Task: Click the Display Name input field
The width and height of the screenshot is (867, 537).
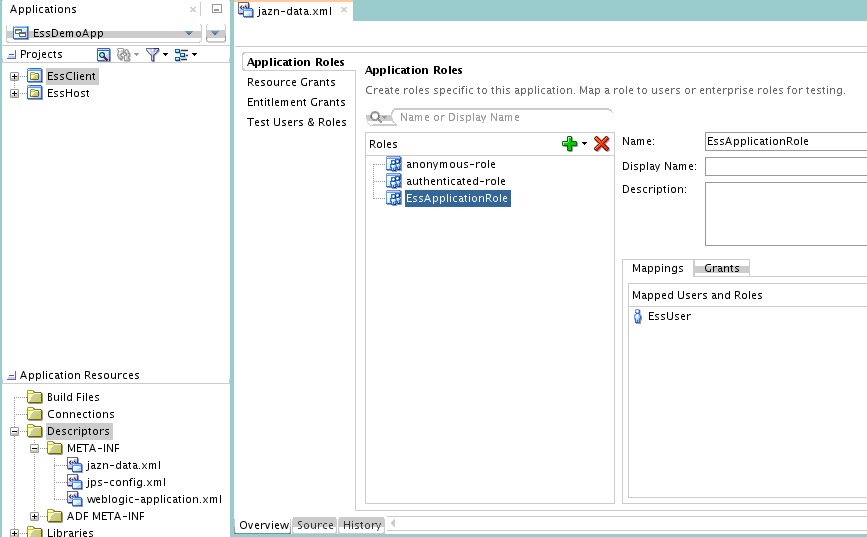Action: point(786,166)
